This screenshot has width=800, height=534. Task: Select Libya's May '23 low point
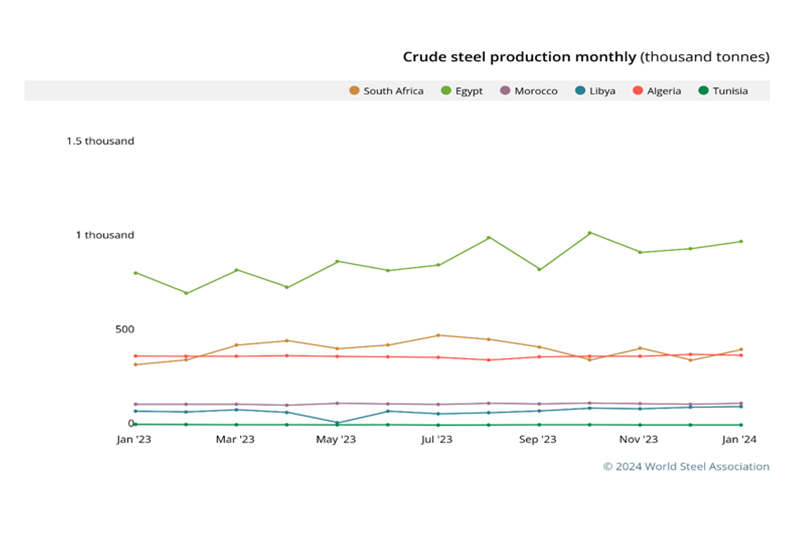click(337, 422)
